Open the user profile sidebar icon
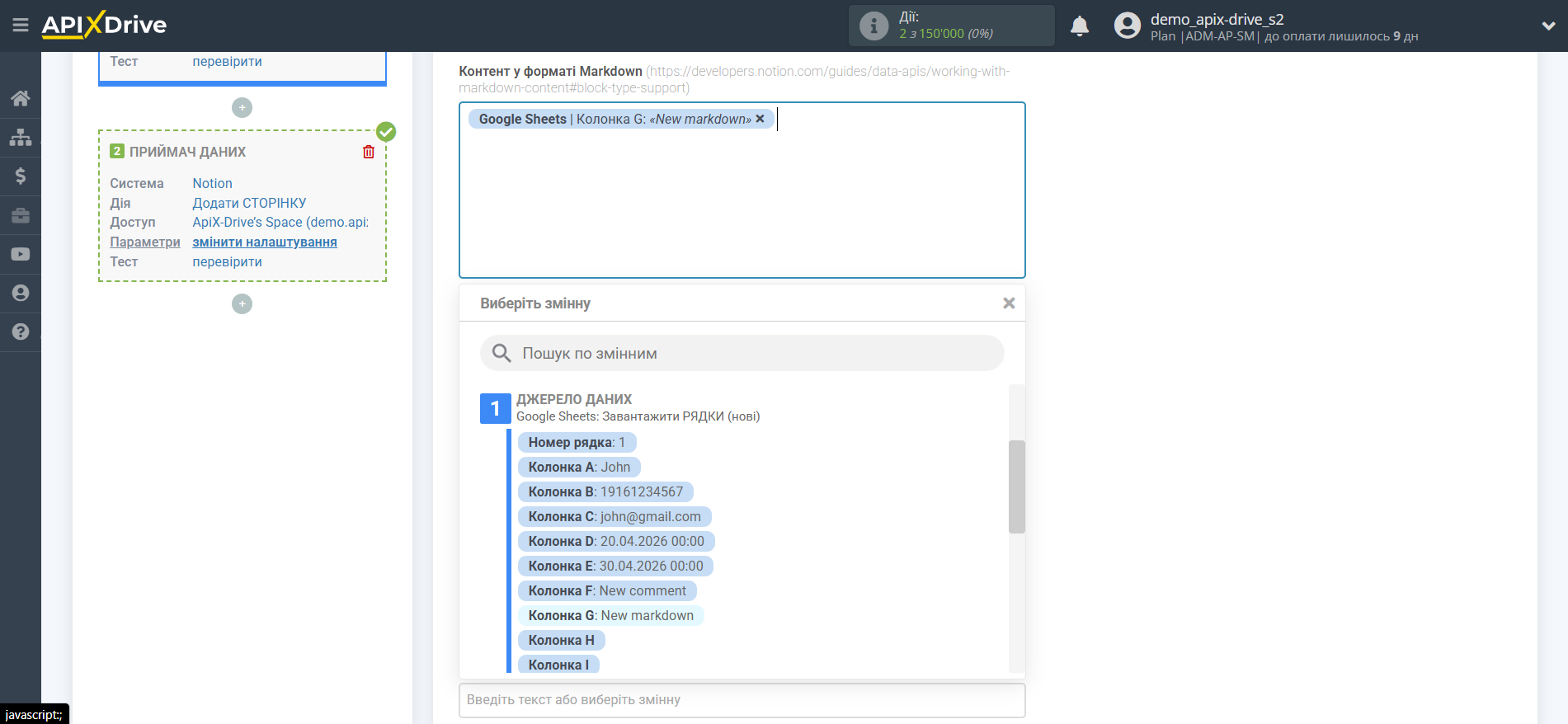The height and width of the screenshot is (724, 1568). click(x=21, y=293)
